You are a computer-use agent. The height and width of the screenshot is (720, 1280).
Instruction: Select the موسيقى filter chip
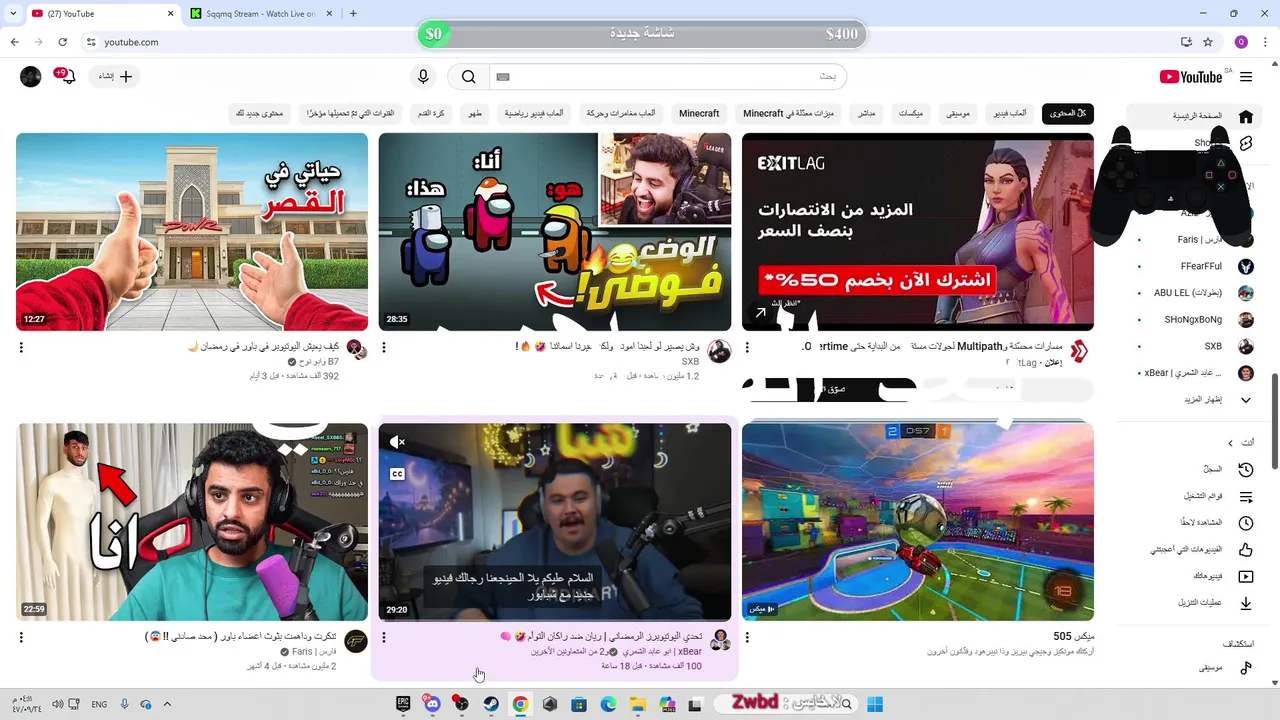click(x=958, y=113)
